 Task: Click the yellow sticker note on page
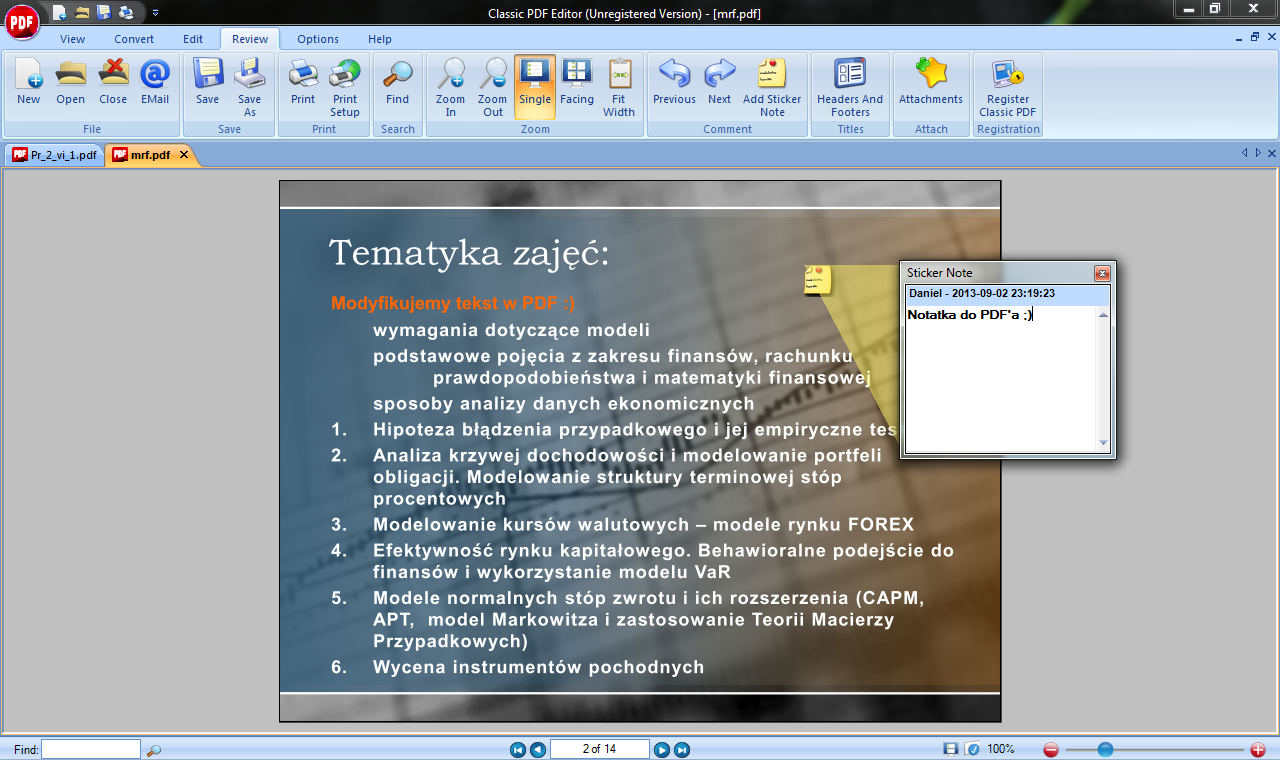(x=817, y=280)
